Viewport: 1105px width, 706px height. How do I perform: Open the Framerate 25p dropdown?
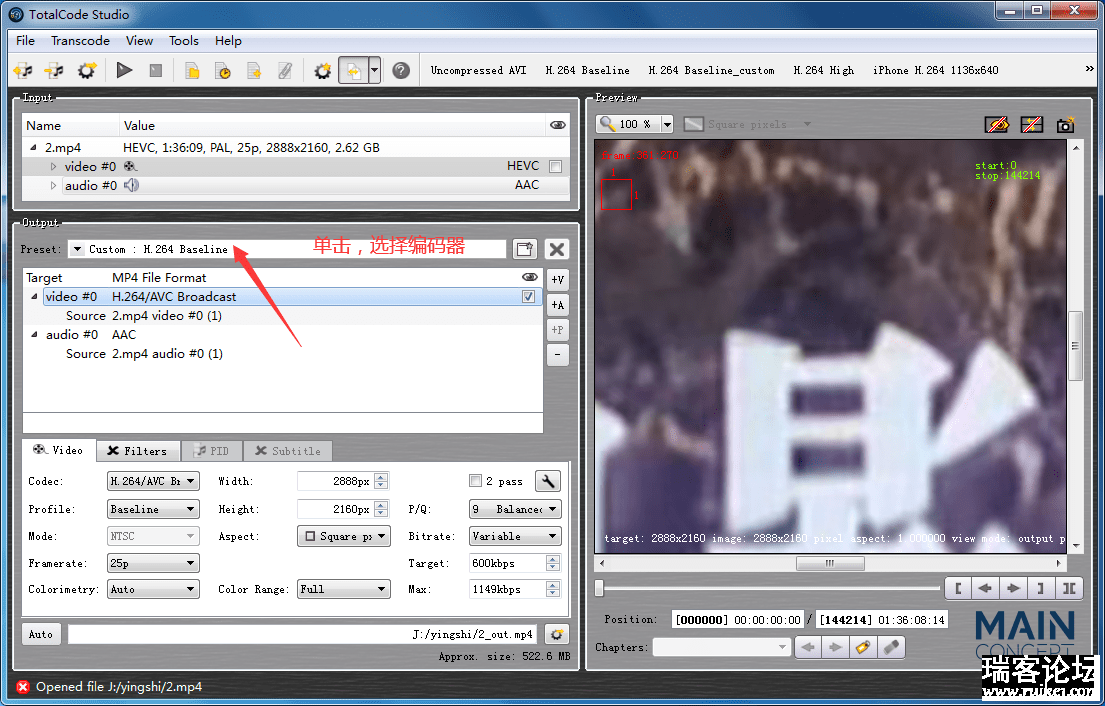(x=153, y=563)
